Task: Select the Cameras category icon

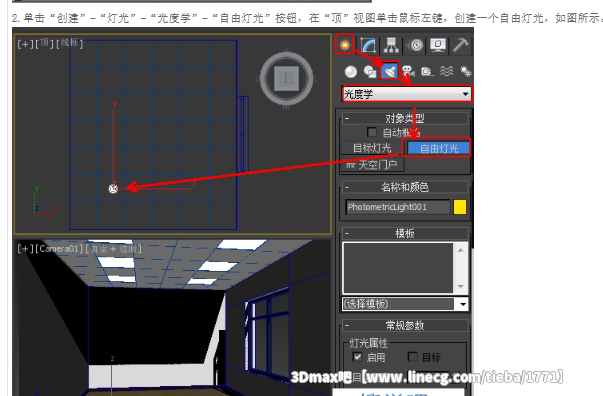Action: (408, 72)
